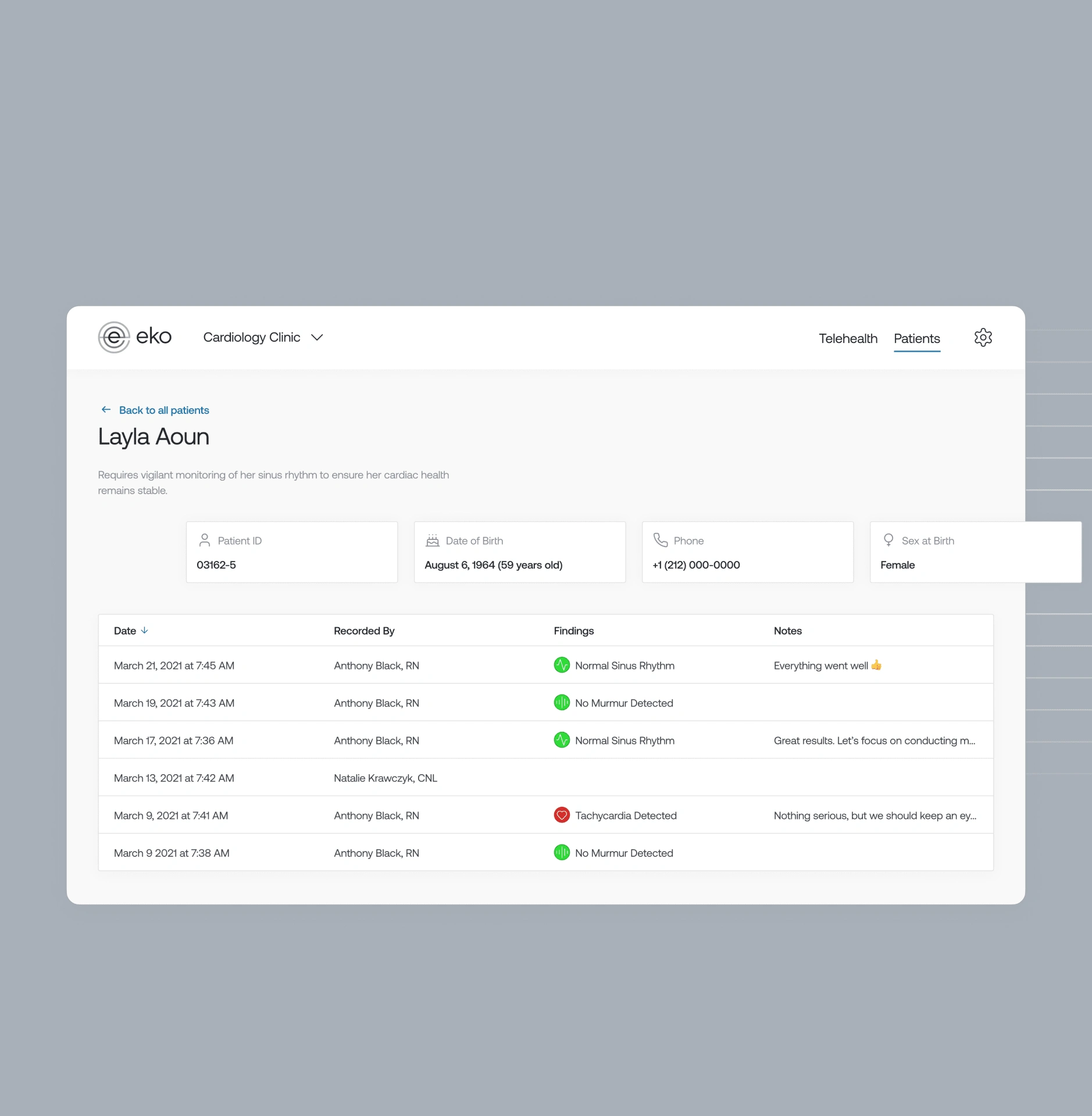The height and width of the screenshot is (1116, 1092).
Task: Click Normal Sinus Rhythm text in March 21 row
Action: [x=624, y=666]
